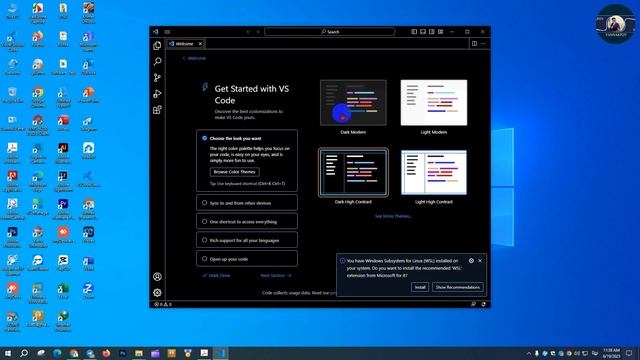Click the title bar Search field
640x360 pixels.
click(x=329, y=32)
